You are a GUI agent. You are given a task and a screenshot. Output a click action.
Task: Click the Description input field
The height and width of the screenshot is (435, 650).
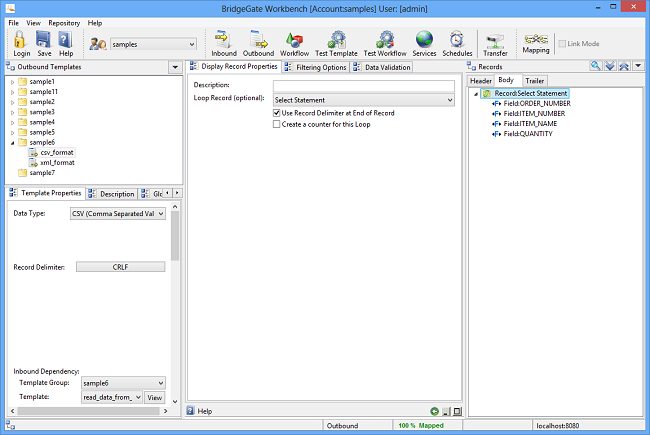364,86
